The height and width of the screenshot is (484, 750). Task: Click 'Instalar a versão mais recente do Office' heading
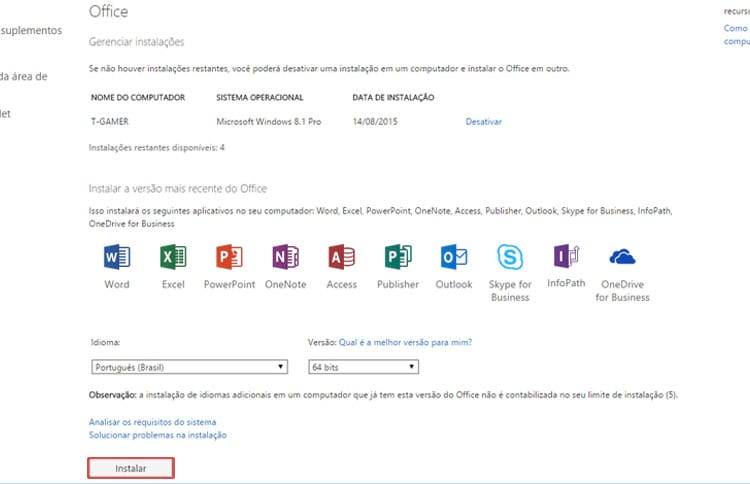pos(177,188)
